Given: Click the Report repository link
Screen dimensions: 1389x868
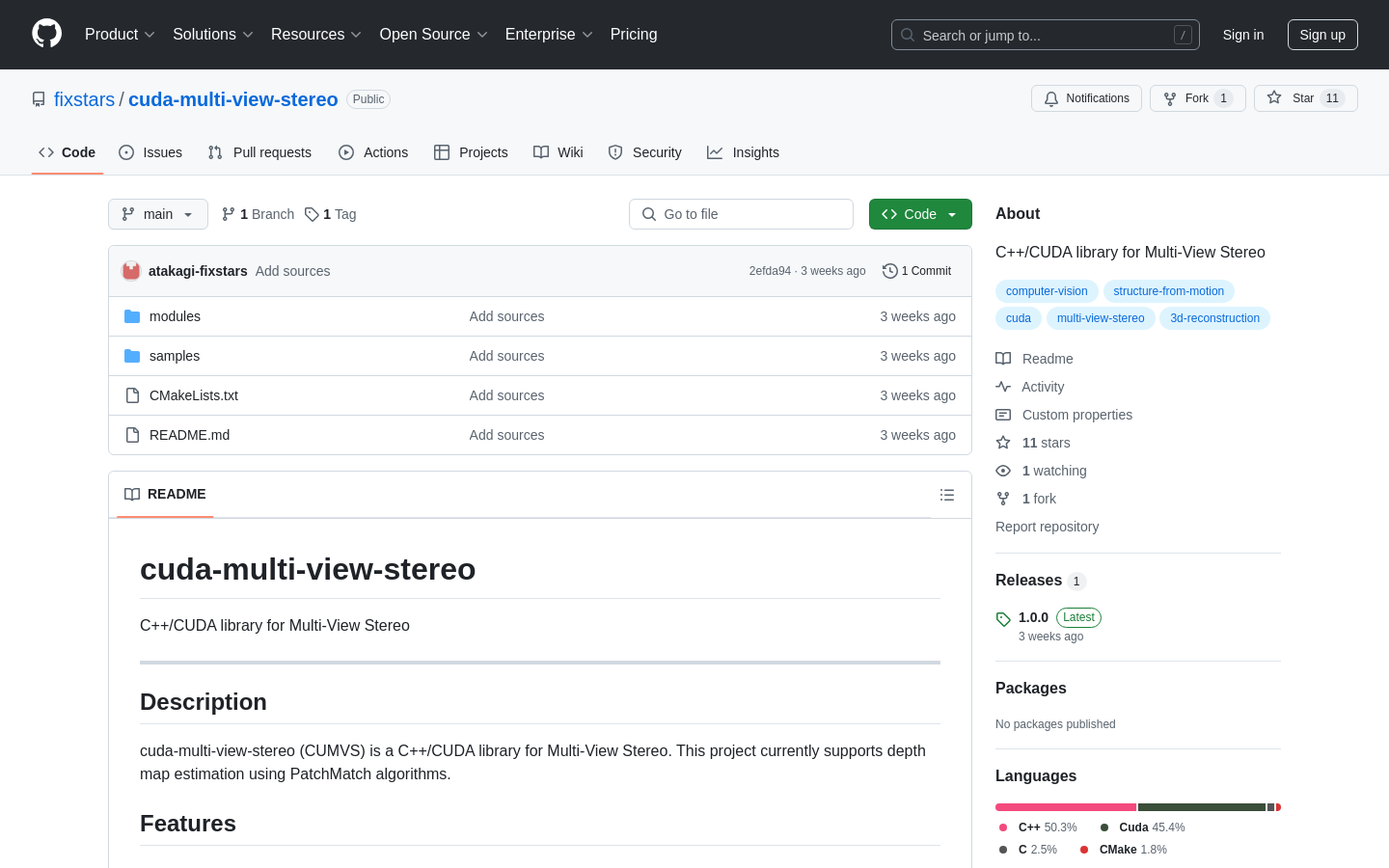Looking at the screenshot, I should pyautogui.click(x=1047, y=527).
